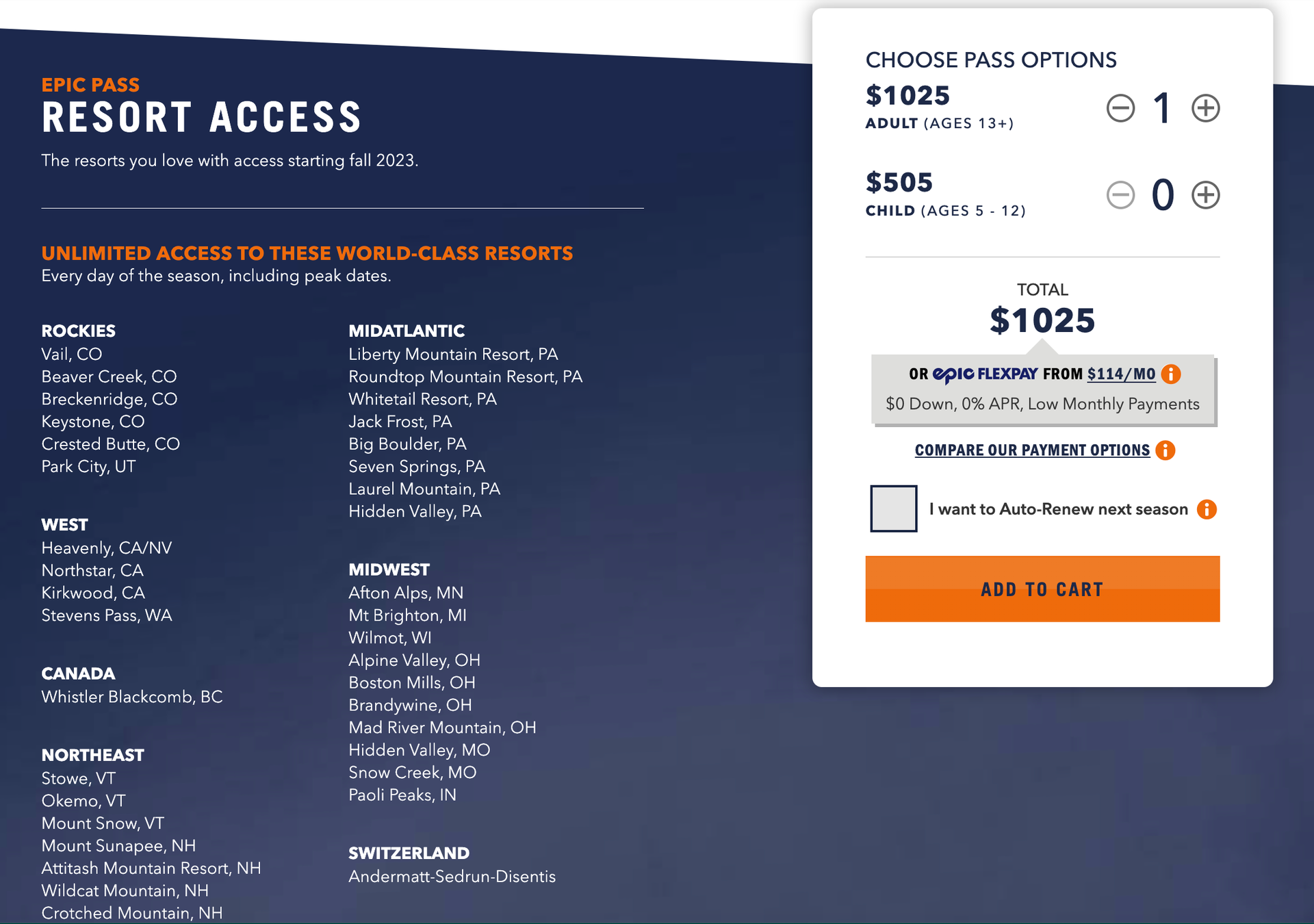Increase the Adult pass quantity
1314x924 pixels.
click(x=1206, y=107)
